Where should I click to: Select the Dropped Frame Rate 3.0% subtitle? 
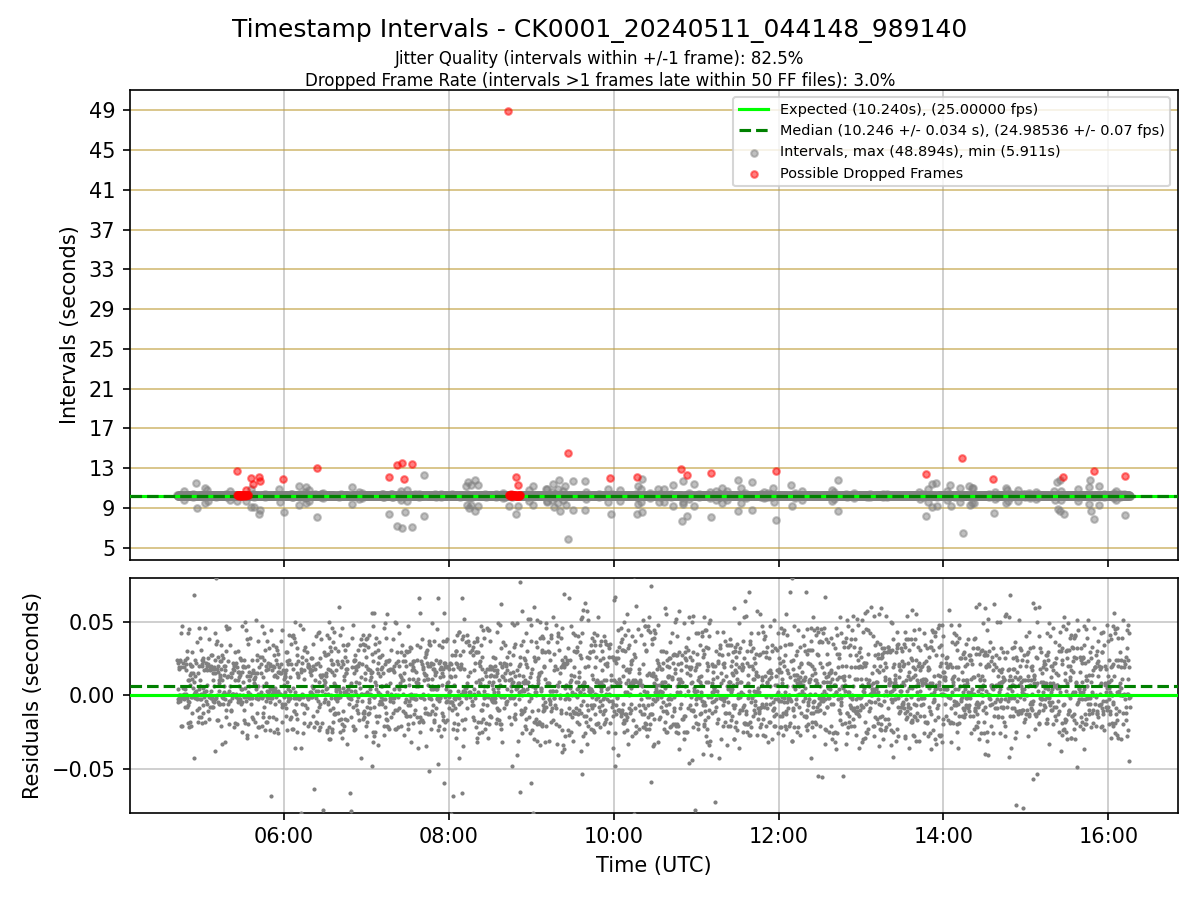coord(599,79)
